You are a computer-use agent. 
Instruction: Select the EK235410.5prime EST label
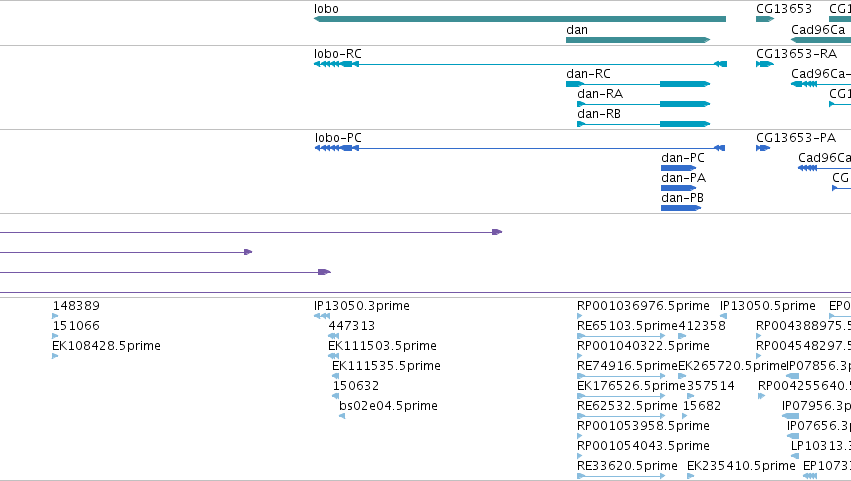tap(741, 466)
